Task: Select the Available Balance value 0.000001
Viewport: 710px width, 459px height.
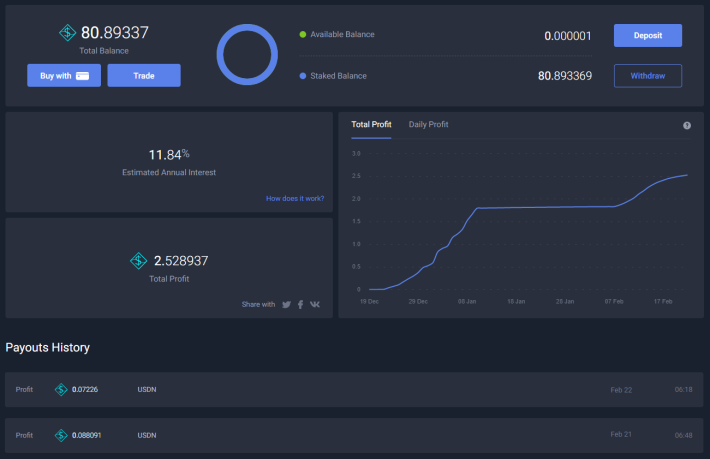Action: pos(568,36)
